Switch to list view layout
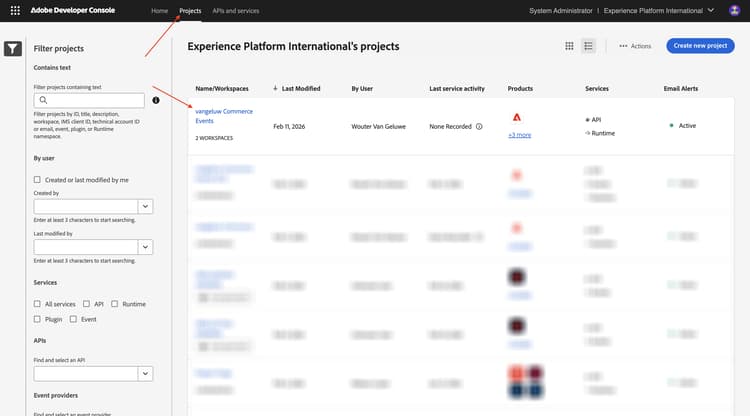This screenshot has height=416, width=750. click(x=588, y=46)
